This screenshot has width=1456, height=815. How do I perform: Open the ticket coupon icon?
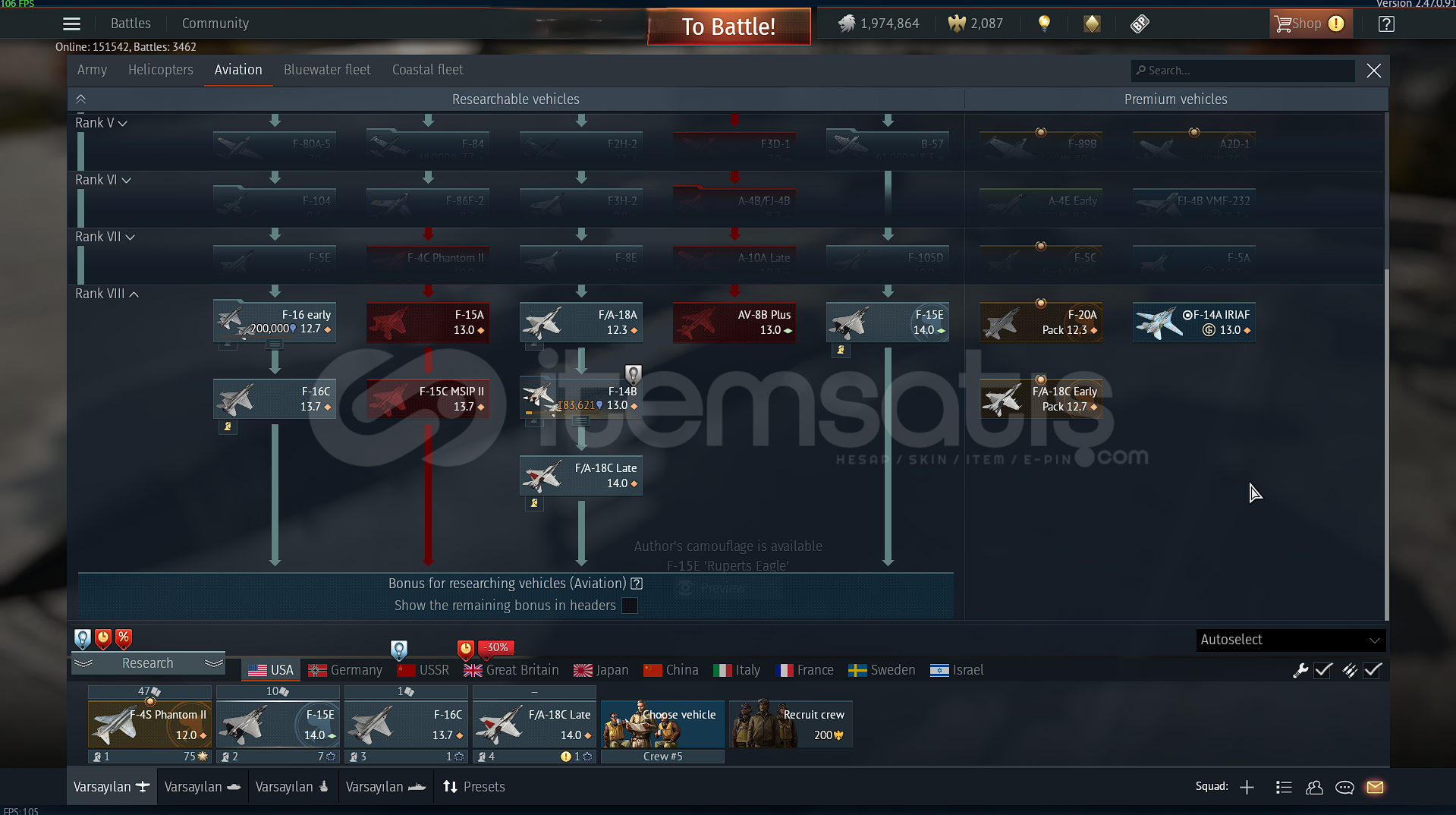tap(1140, 24)
